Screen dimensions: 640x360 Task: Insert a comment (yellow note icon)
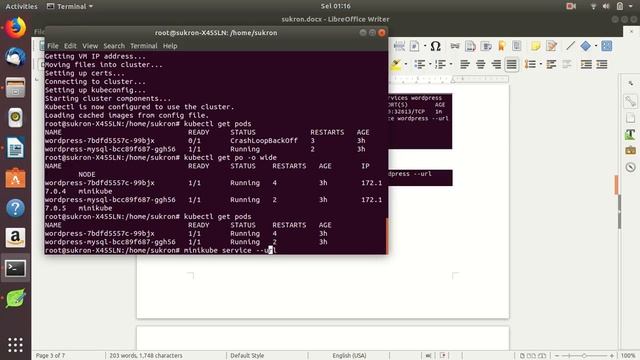tap(536, 46)
